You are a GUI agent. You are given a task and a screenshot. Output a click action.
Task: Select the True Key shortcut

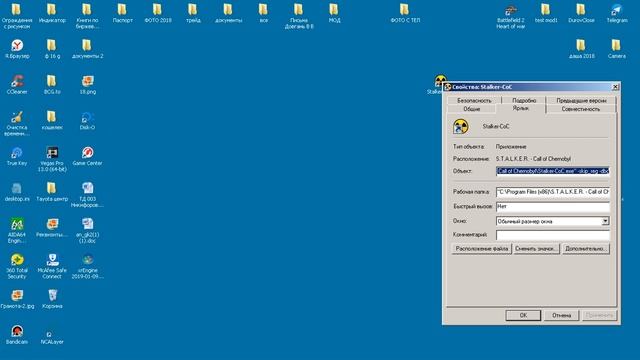coord(17,156)
